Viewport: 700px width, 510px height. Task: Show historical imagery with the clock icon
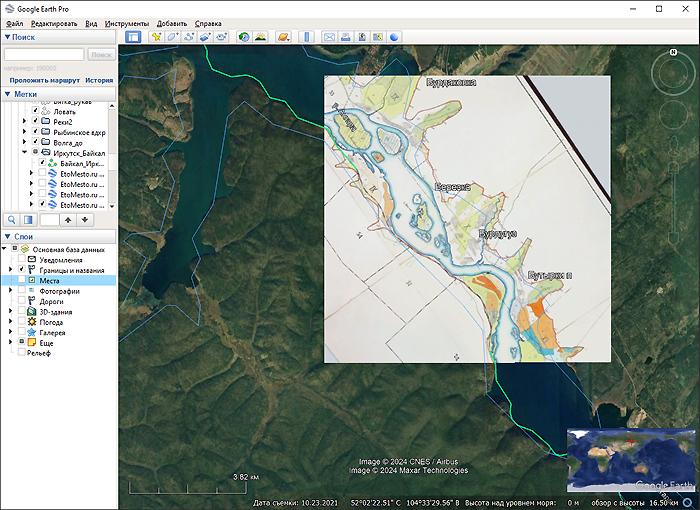coord(244,37)
